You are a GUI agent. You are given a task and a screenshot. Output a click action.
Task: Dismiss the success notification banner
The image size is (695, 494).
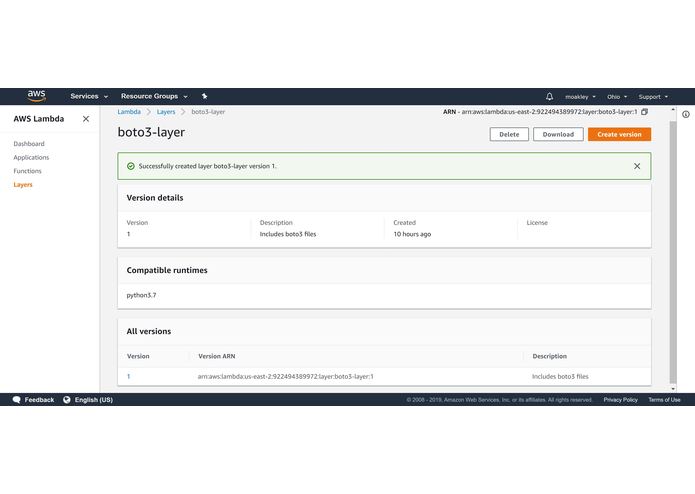637,166
